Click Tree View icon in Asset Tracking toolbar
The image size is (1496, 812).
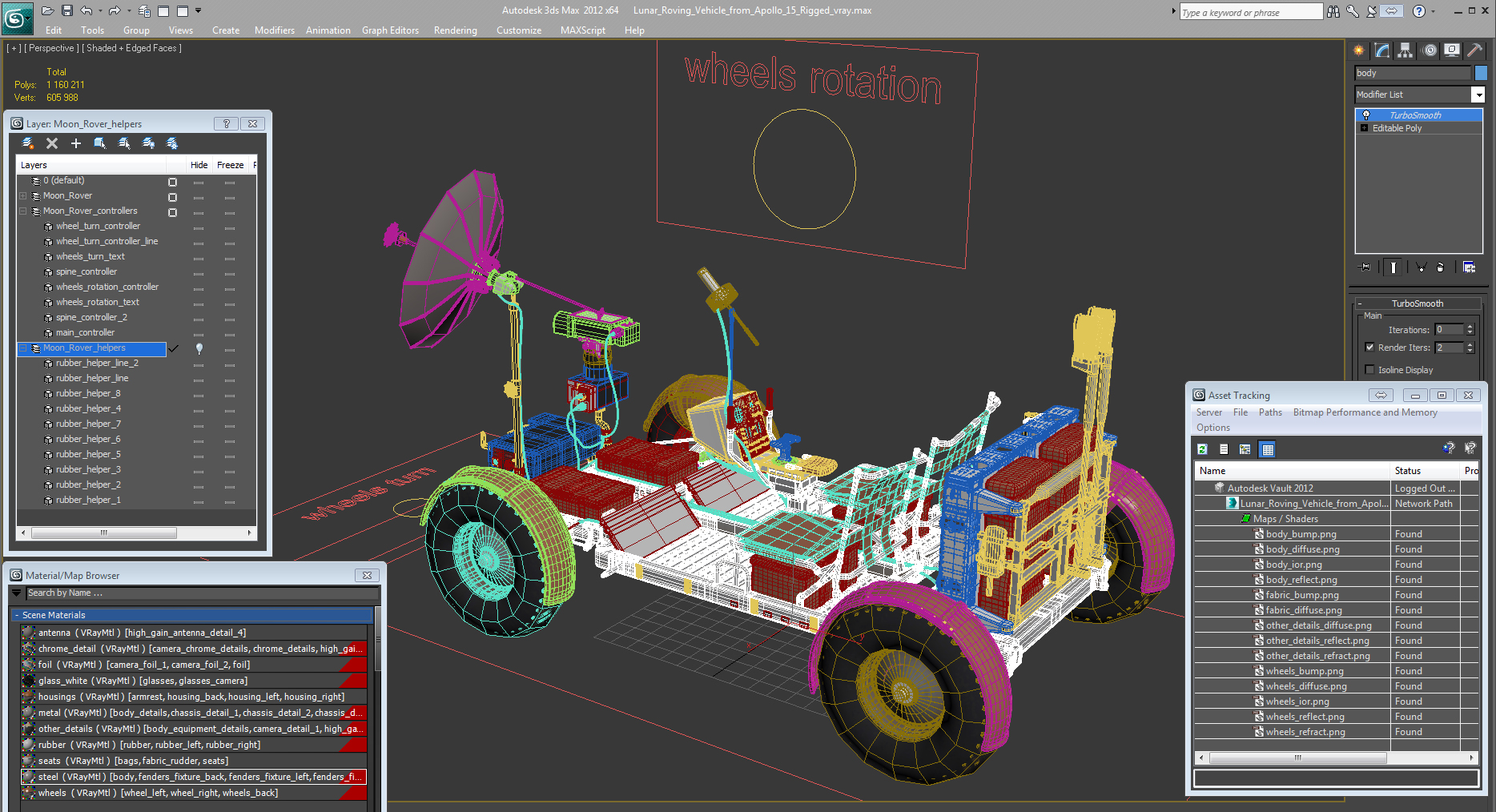(x=1245, y=449)
